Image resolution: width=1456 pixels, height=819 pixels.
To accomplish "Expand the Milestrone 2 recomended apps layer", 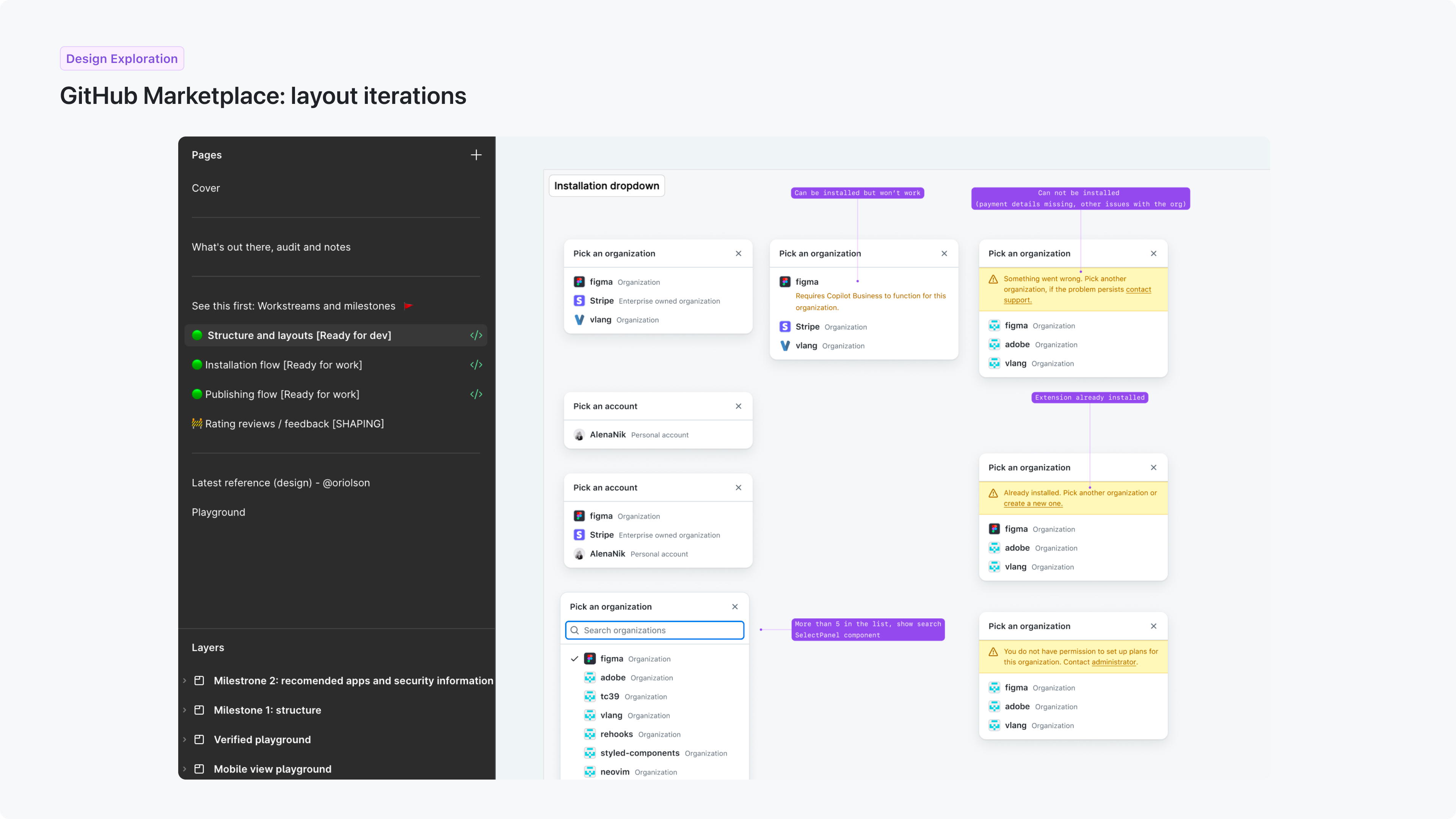I will pos(185,681).
